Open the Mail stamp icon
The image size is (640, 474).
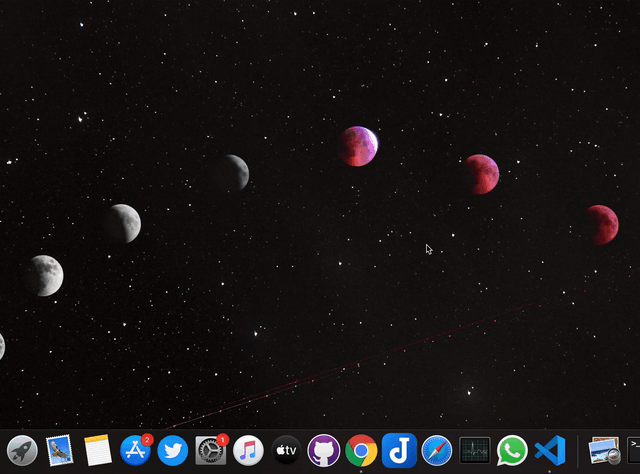click(60, 450)
